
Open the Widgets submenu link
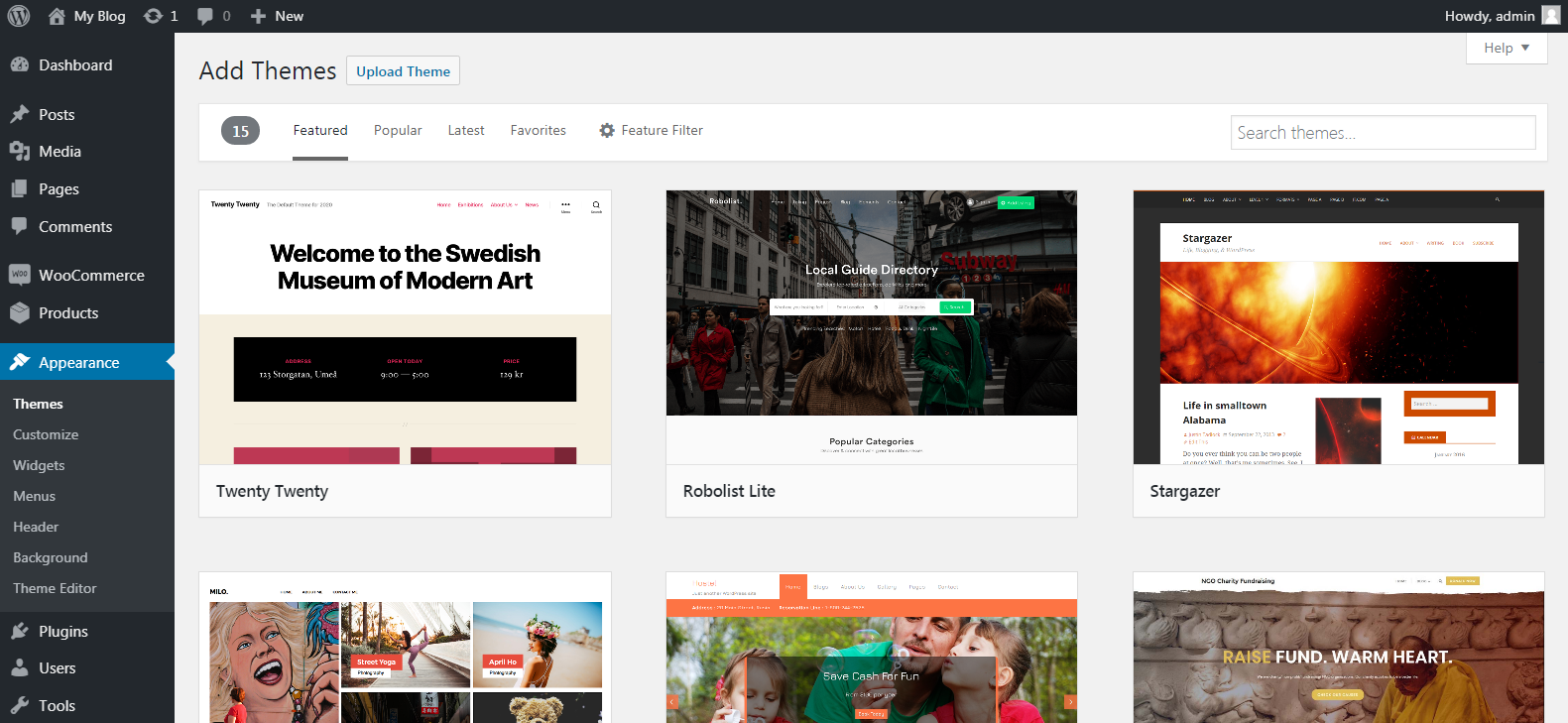(x=39, y=465)
